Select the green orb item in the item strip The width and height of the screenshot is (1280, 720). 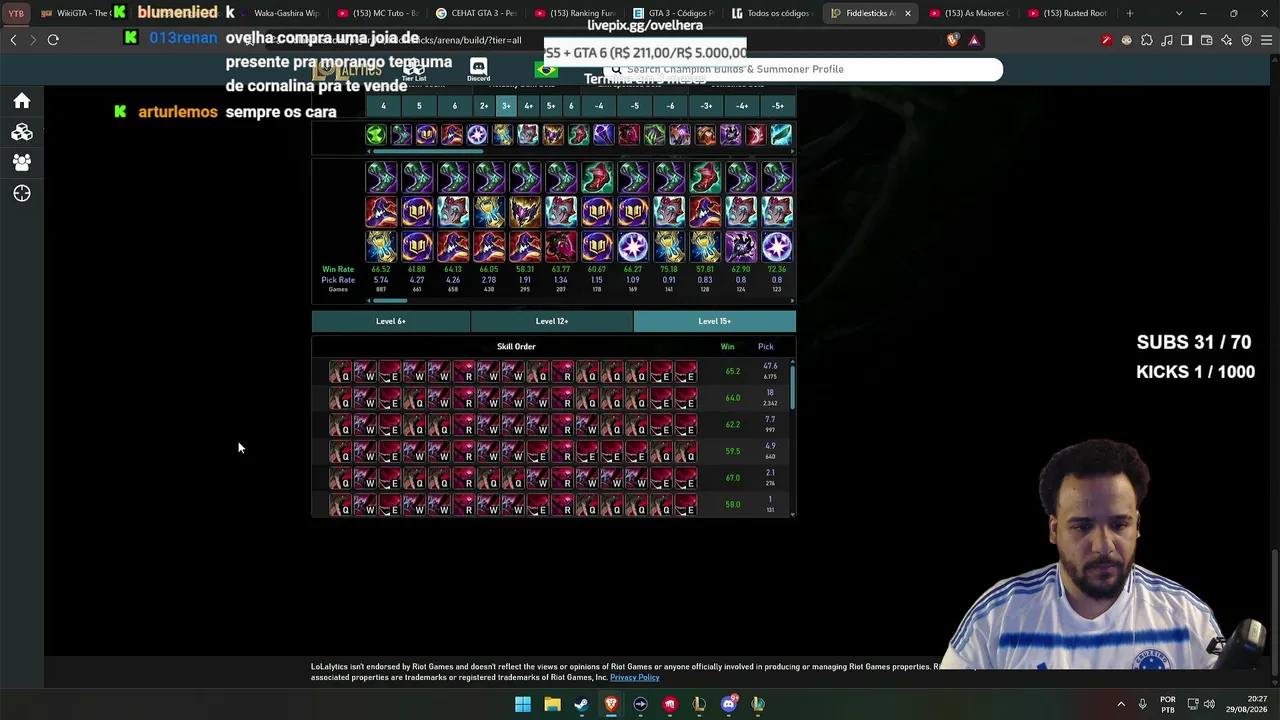click(x=376, y=135)
